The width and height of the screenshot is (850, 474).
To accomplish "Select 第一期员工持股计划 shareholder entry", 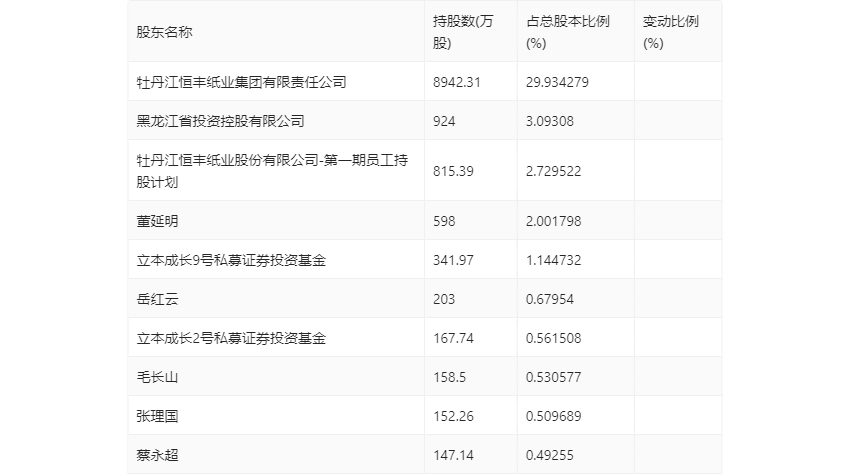I will click(272, 171).
